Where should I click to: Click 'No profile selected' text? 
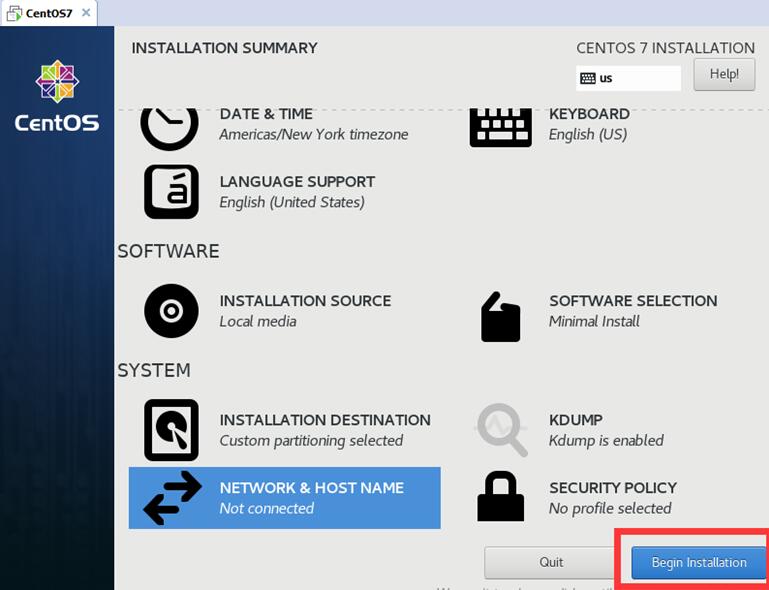click(610, 509)
